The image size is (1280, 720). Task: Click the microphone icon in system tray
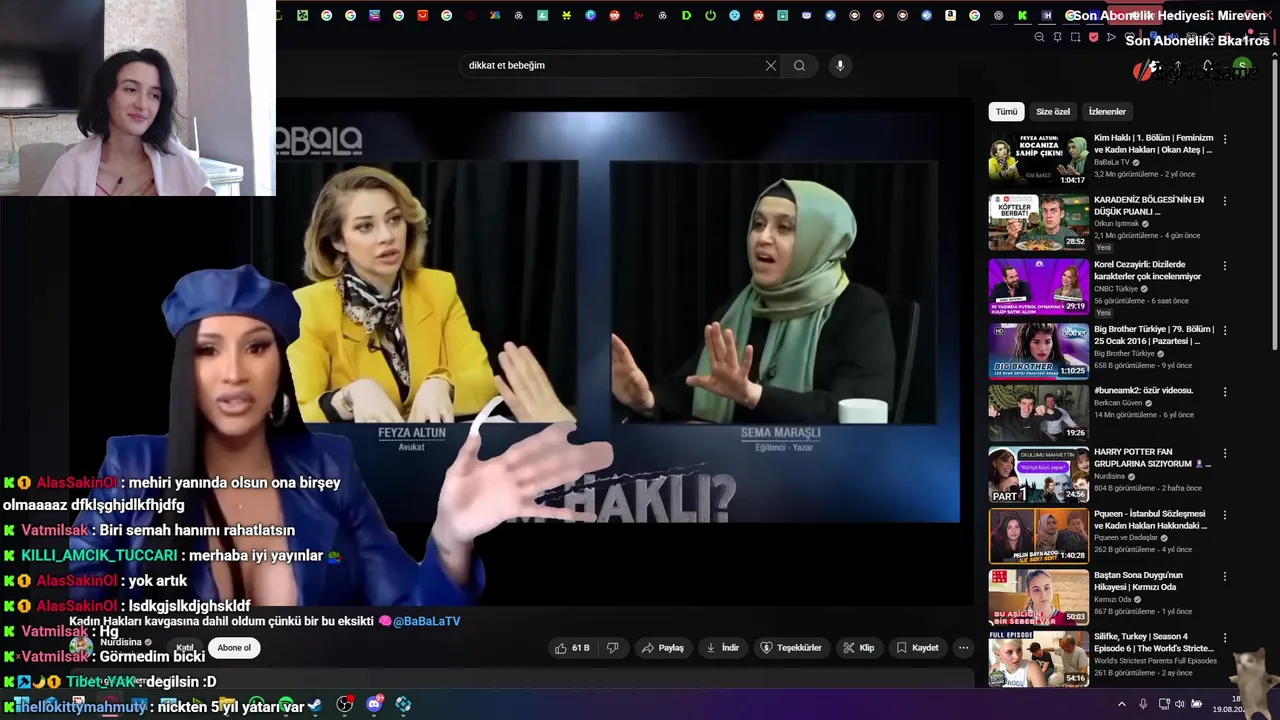tap(1143, 704)
